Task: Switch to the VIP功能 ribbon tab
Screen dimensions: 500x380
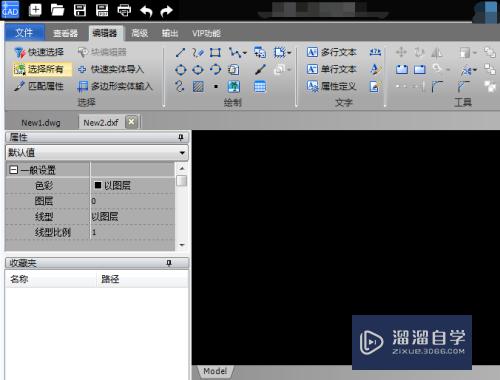Action: [206, 33]
